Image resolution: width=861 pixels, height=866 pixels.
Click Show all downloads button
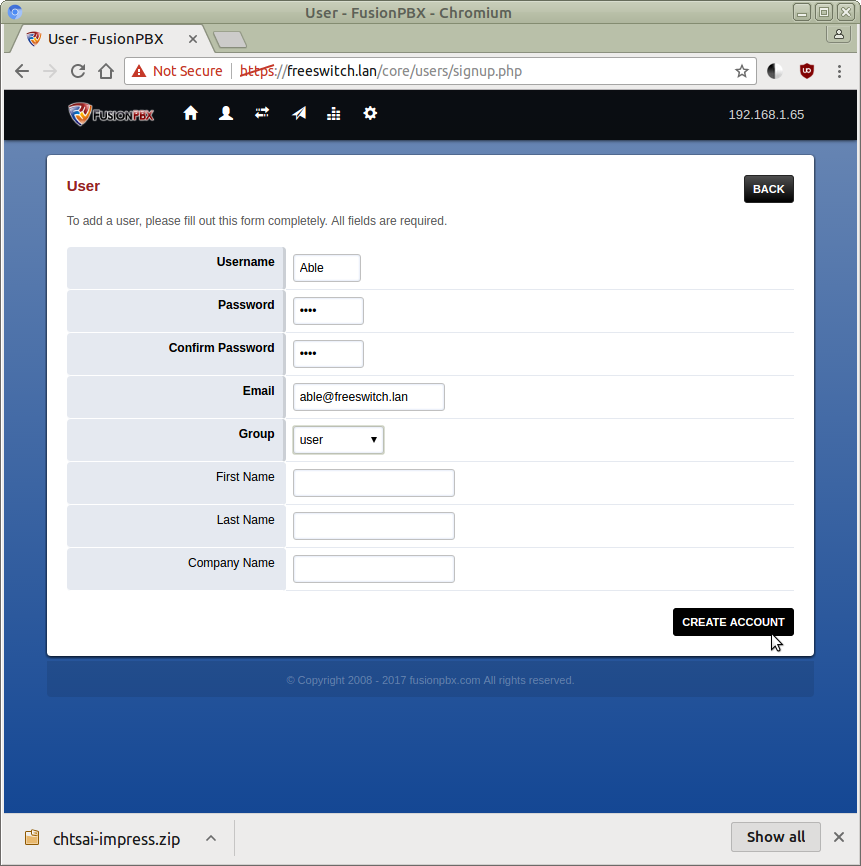(775, 837)
